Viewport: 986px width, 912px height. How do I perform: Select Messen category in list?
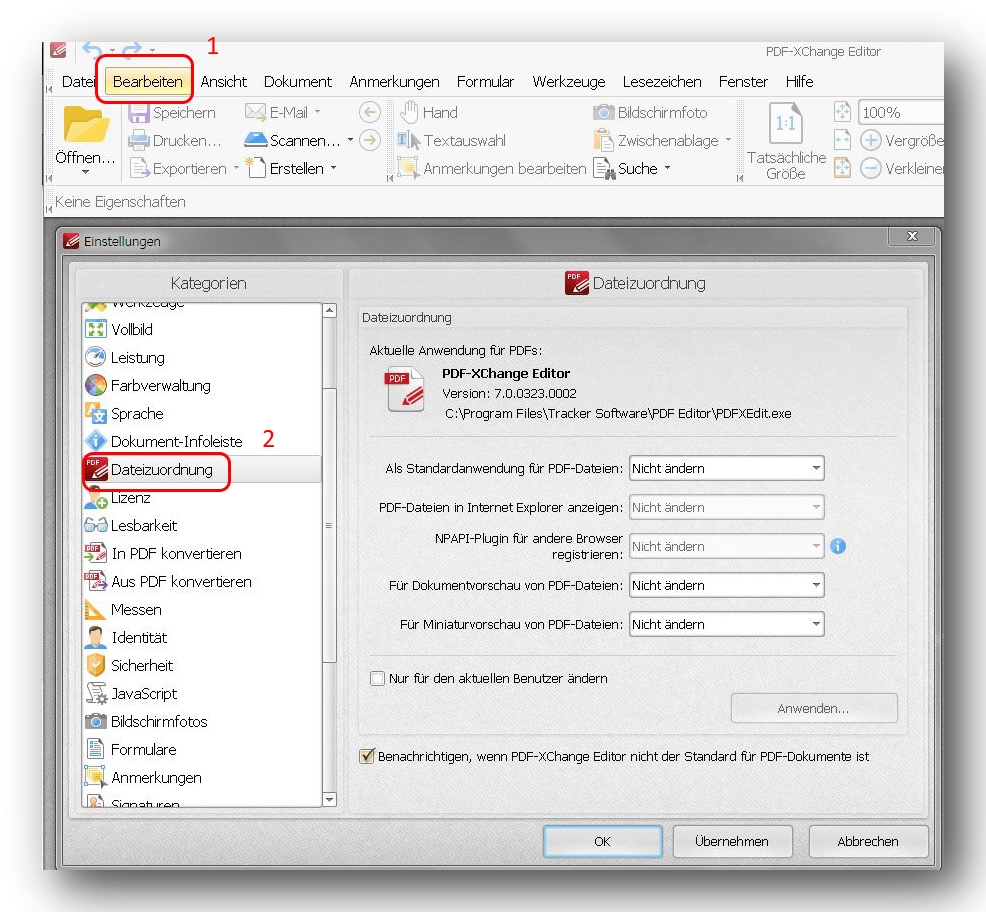coord(201,609)
